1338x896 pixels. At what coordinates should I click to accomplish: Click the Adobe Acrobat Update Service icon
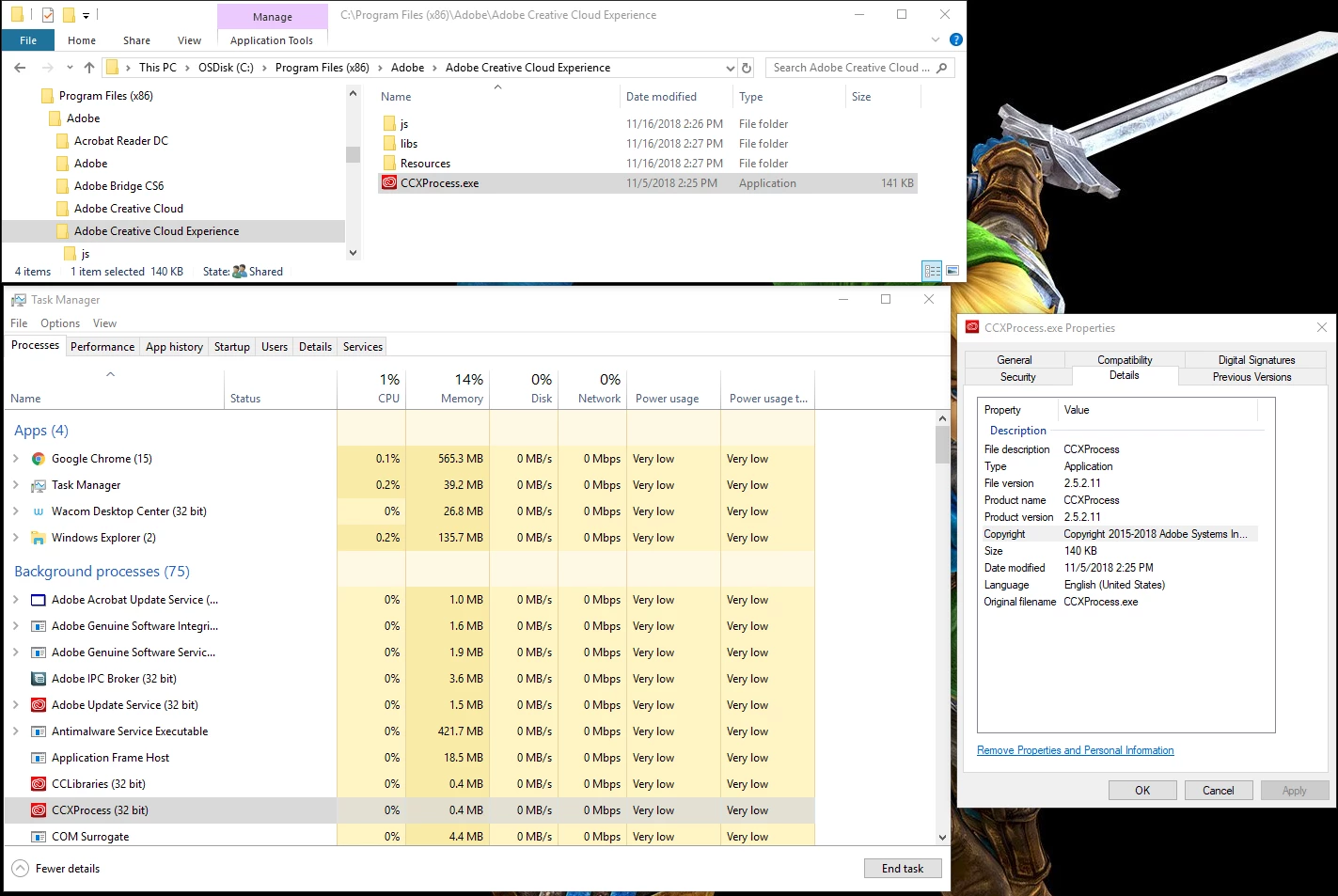[39, 600]
